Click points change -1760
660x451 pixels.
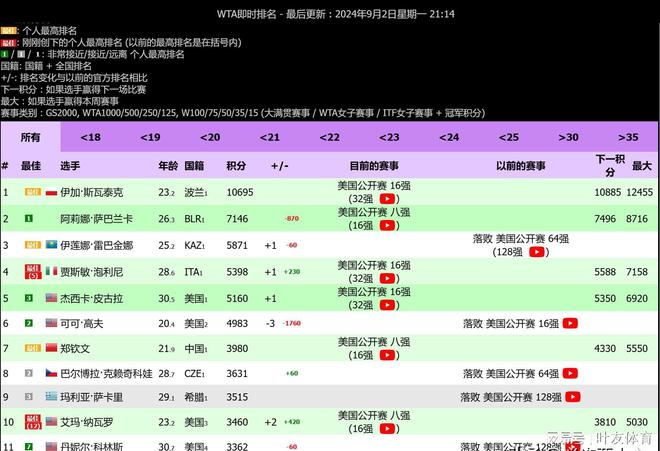[292, 323]
